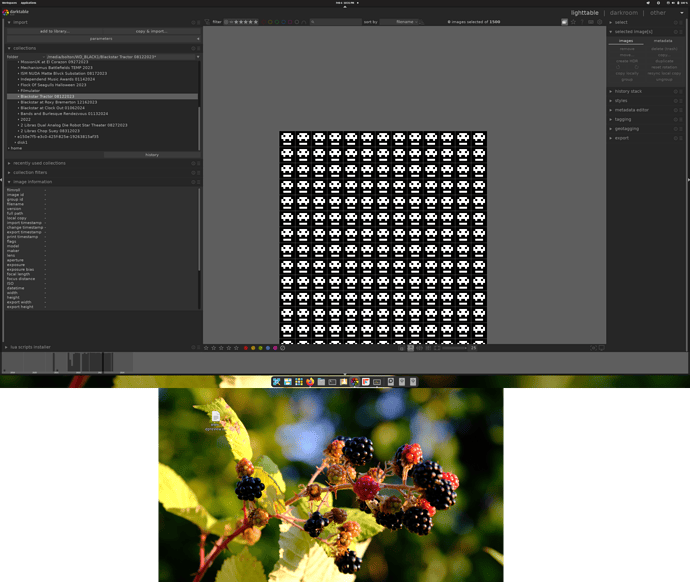This screenshot has width=690, height=582.
Task: Expand the geotagging module
Action: point(611,129)
